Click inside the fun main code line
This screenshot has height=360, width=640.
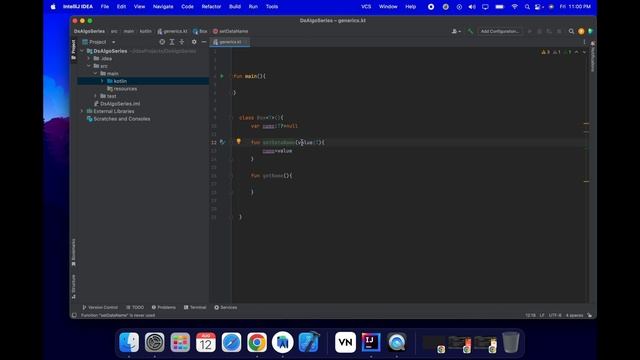(250, 76)
